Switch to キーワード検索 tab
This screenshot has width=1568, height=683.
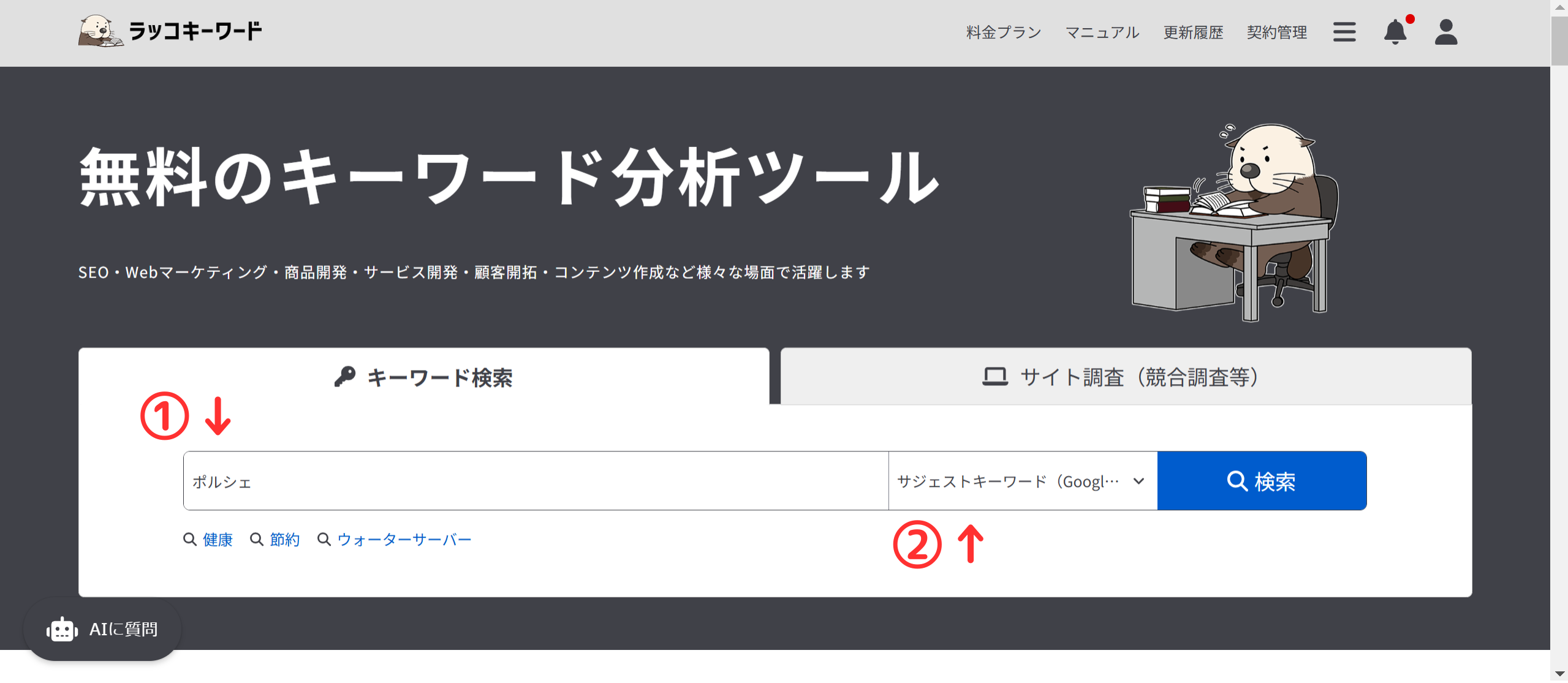pyautogui.click(x=423, y=377)
